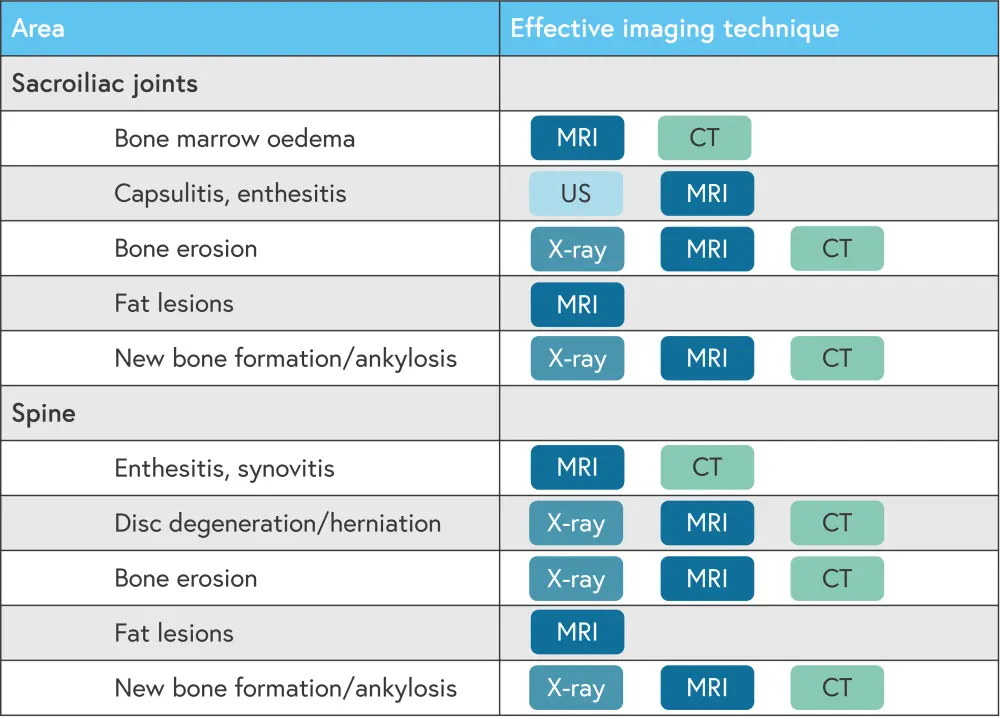1000x719 pixels.
Task: Click MRI badge for Fat lesions under Spine
Action: tap(577, 633)
